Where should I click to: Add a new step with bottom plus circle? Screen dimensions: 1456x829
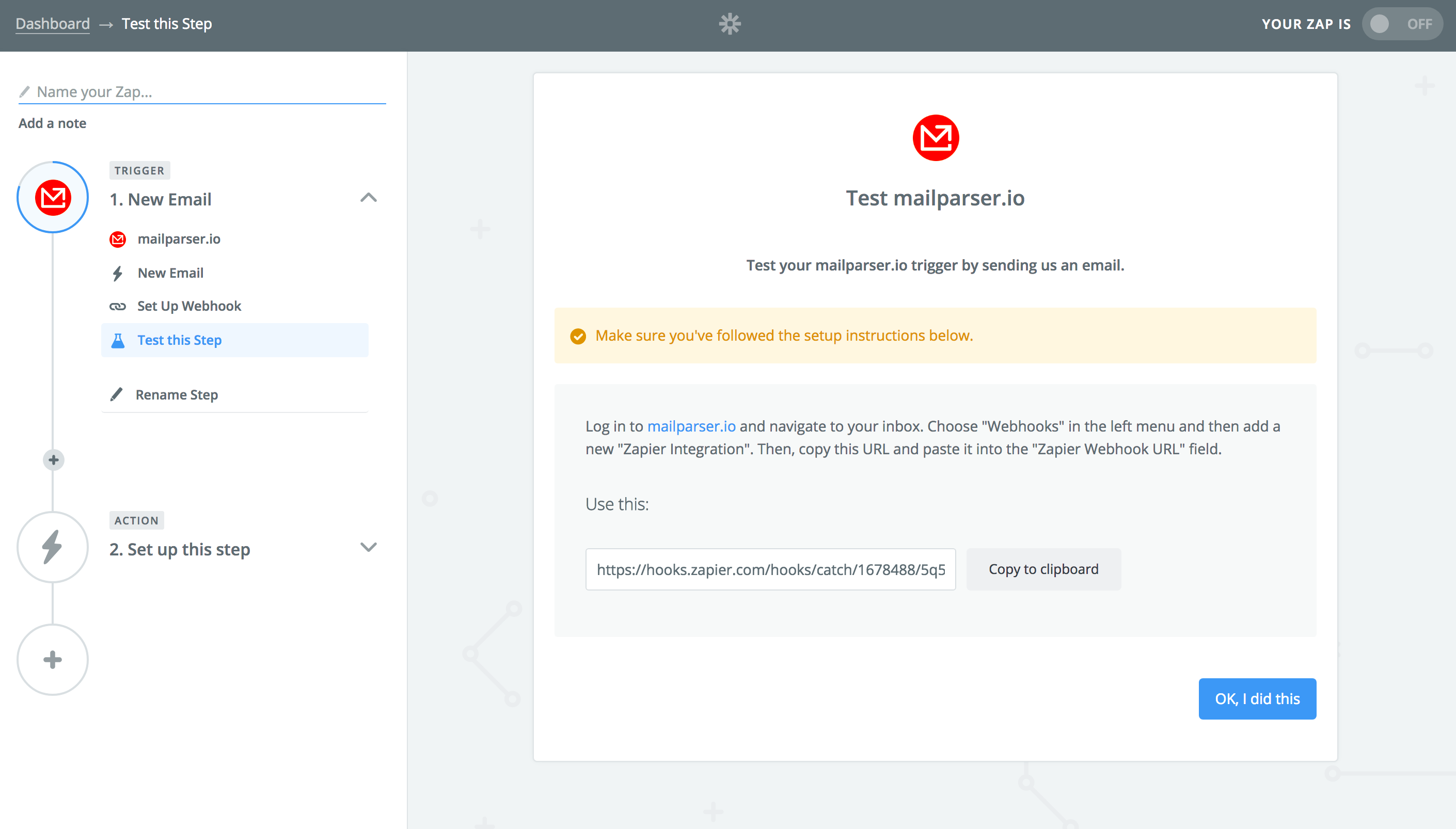coord(53,659)
